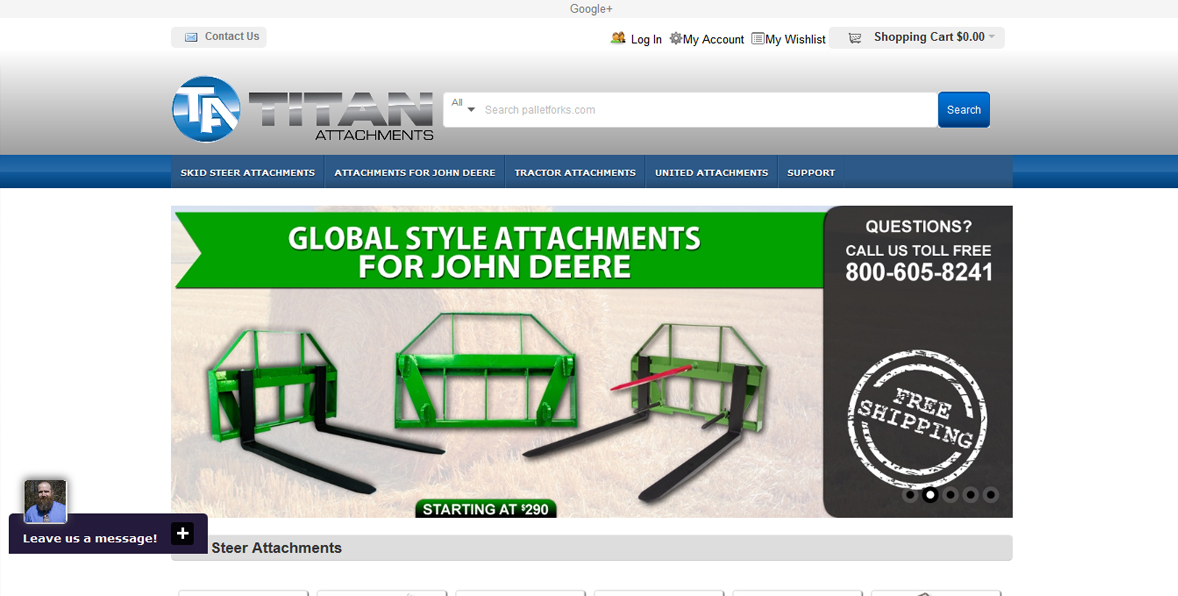Viewport: 1178px width, 596px height.
Task: Open the Attachments for John Deere menu
Action: pyautogui.click(x=415, y=172)
